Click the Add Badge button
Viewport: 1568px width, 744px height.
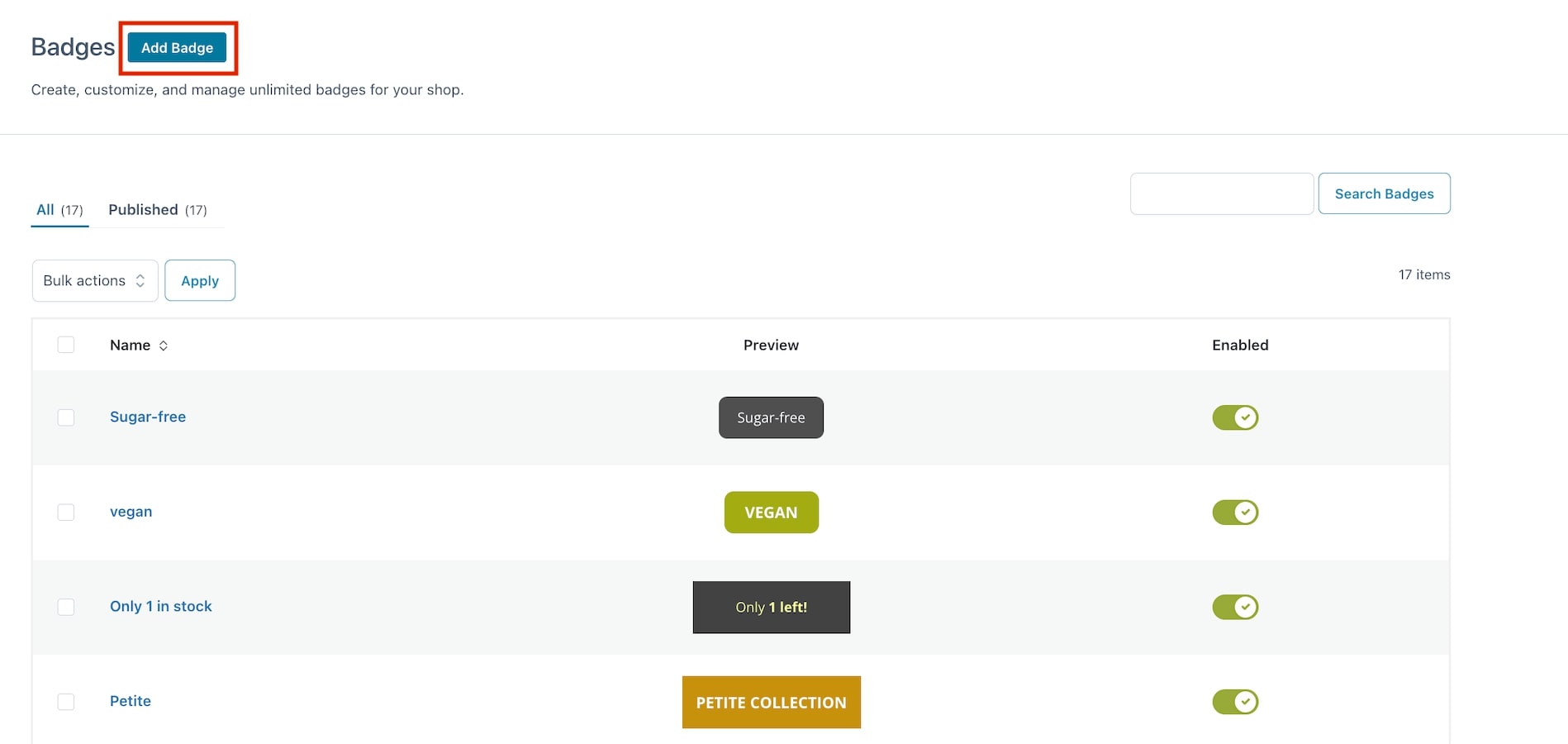pyautogui.click(x=177, y=48)
